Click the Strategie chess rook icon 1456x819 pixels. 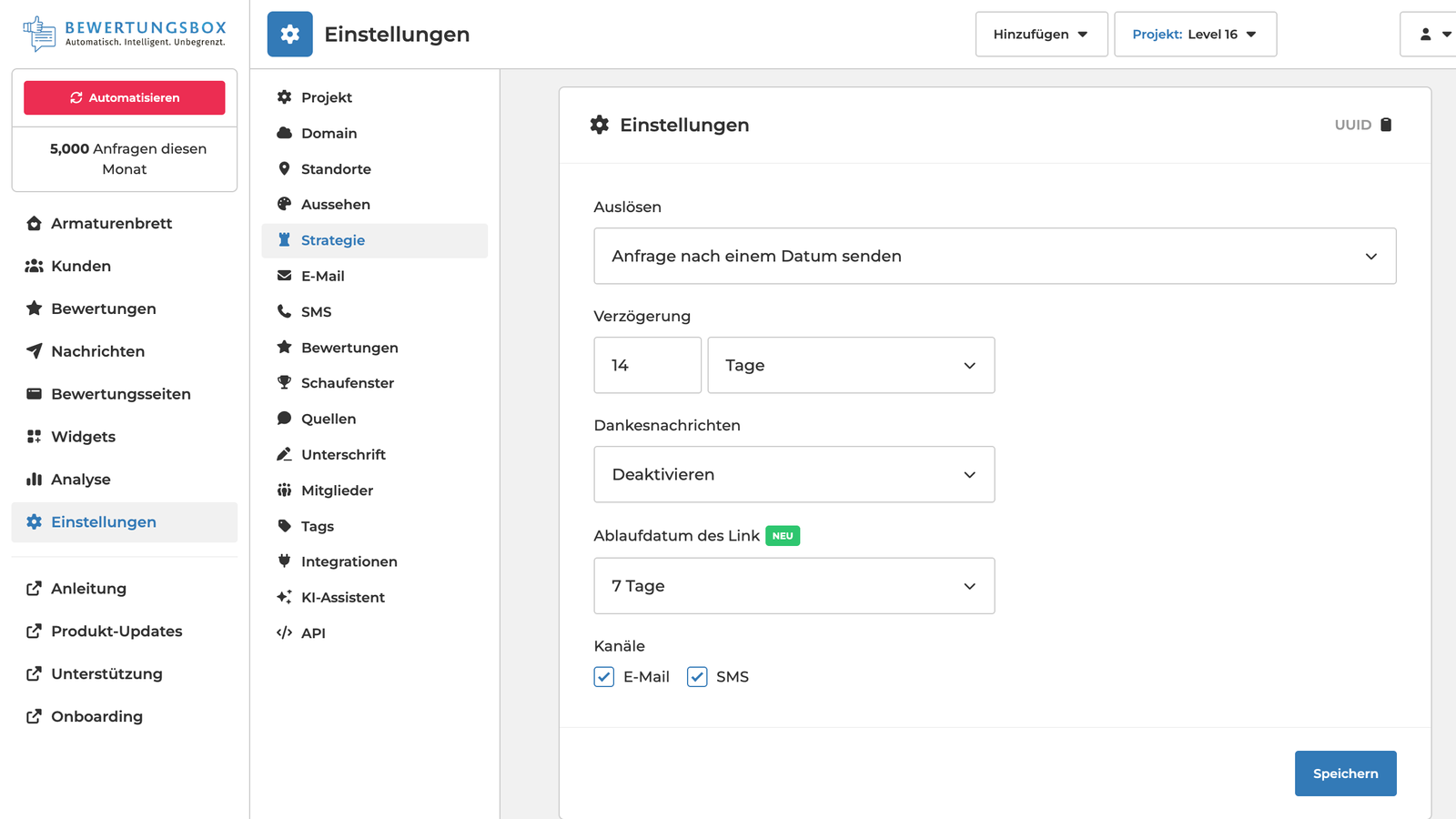point(284,240)
